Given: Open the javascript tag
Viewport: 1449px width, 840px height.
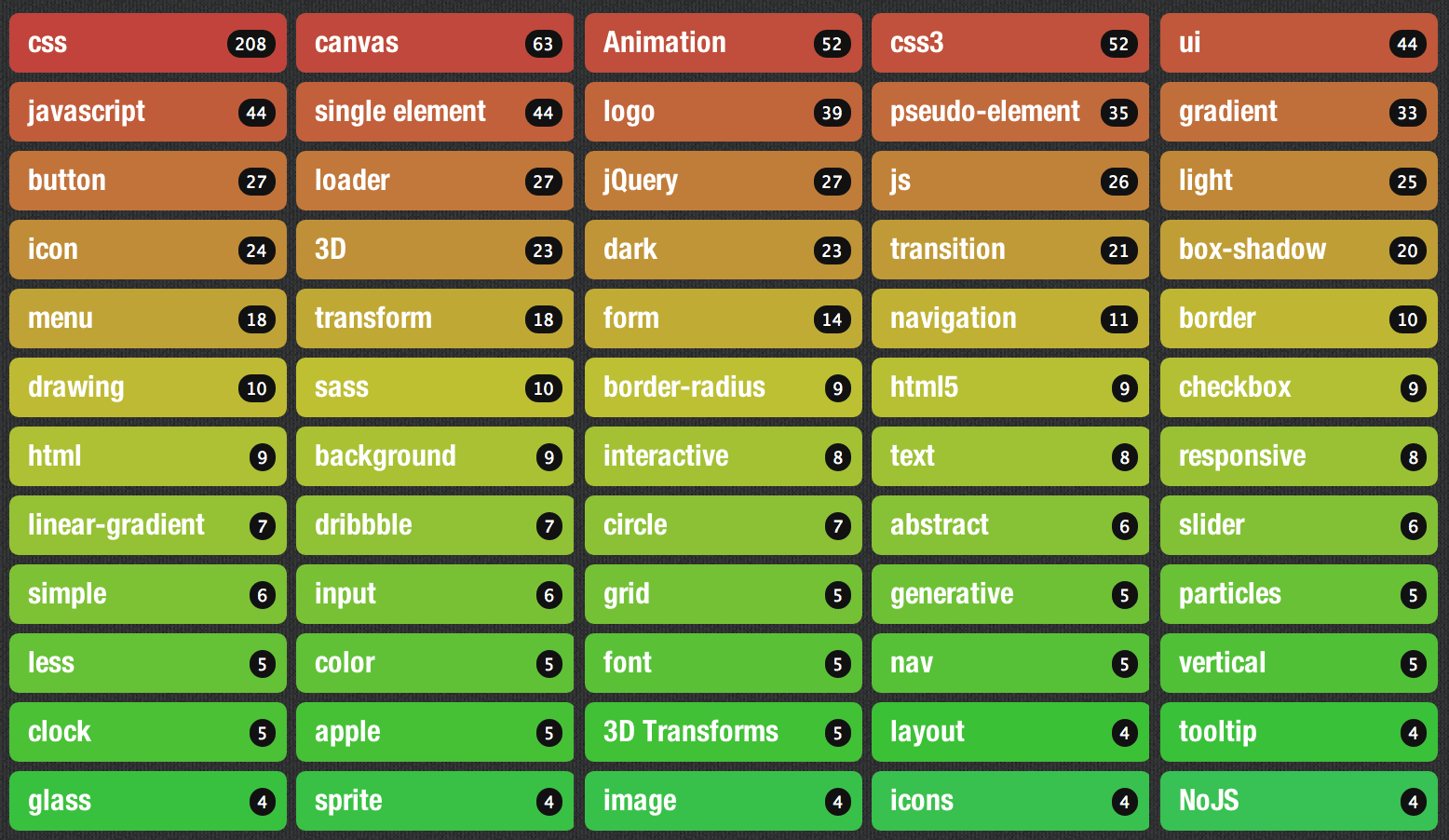Looking at the screenshot, I should tap(147, 112).
